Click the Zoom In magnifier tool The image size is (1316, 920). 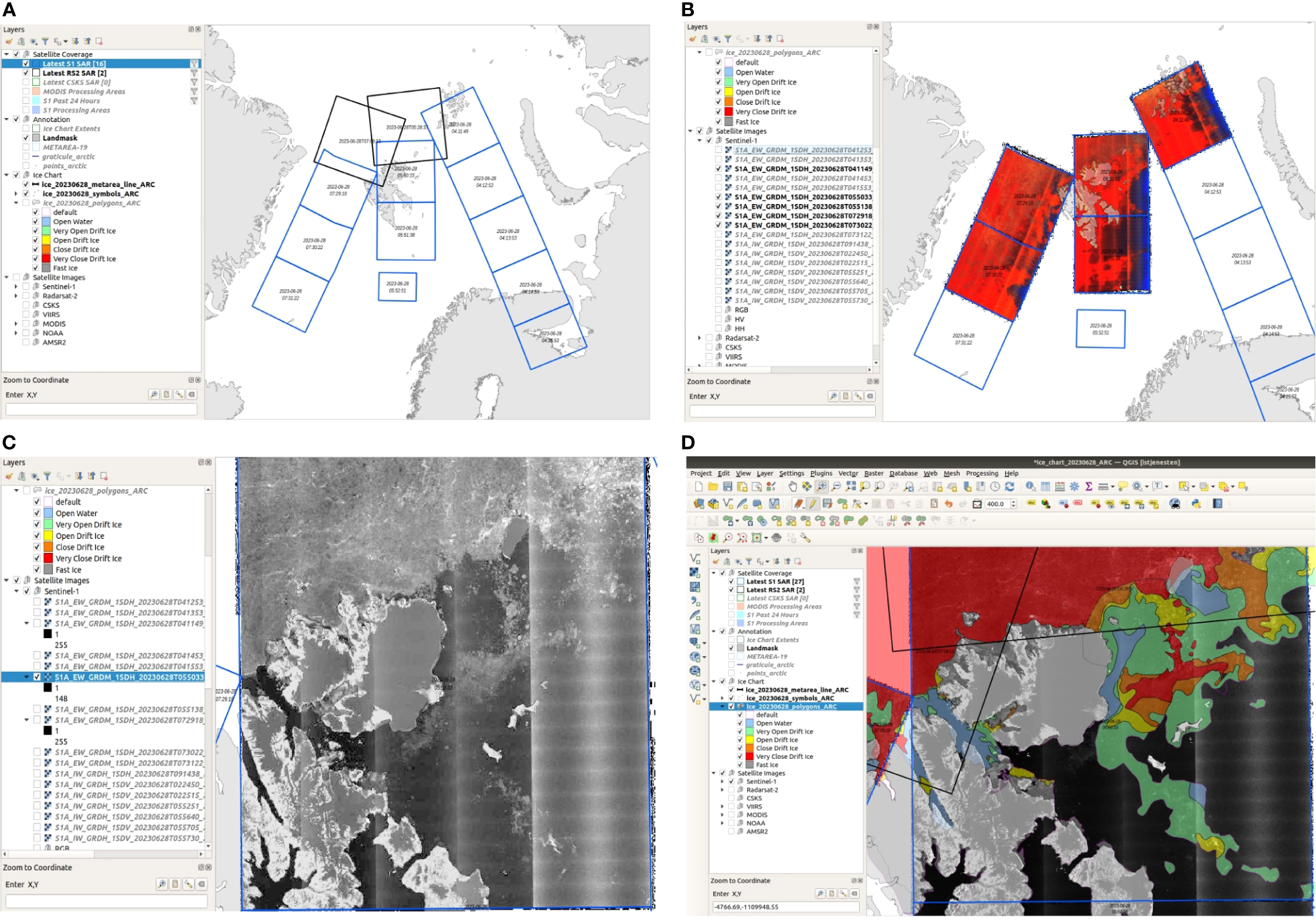pyautogui.click(x=821, y=487)
